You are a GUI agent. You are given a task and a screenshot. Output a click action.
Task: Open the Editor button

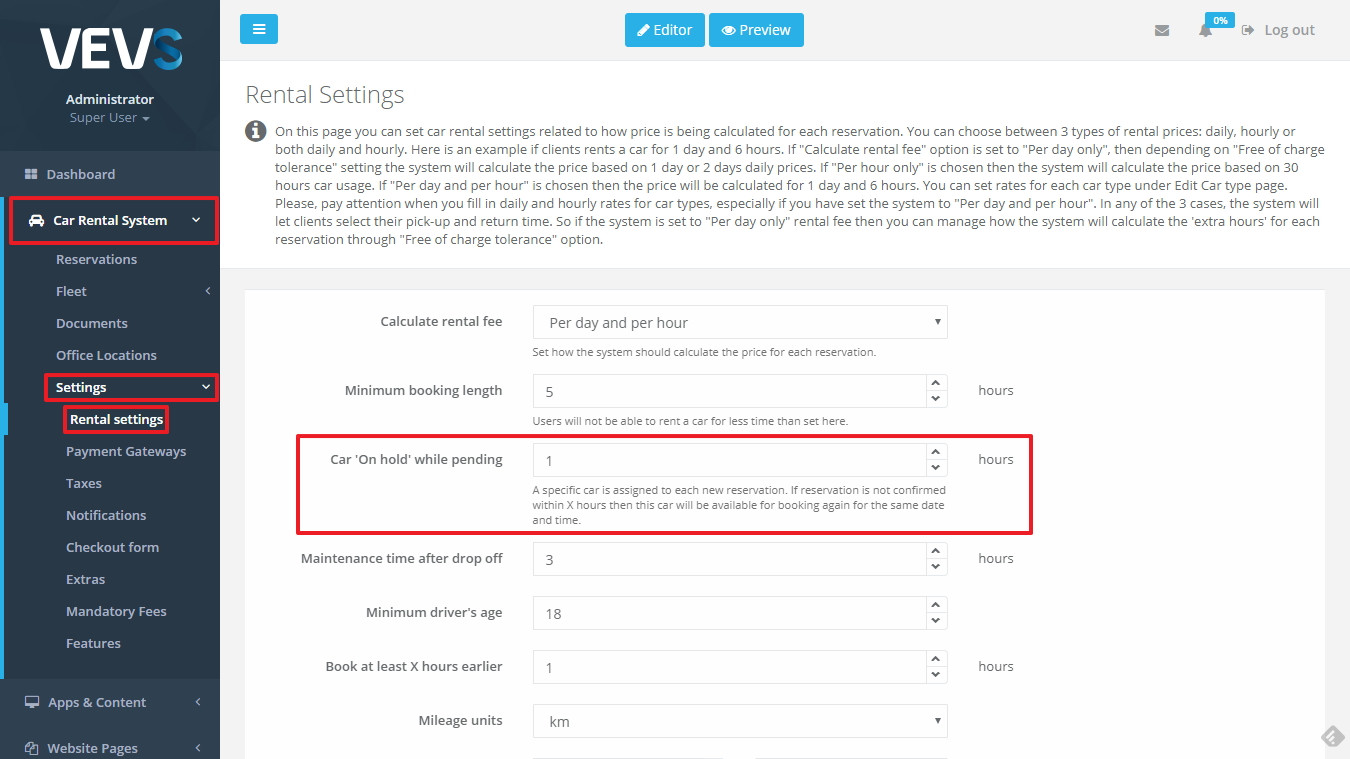pyautogui.click(x=665, y=30)
